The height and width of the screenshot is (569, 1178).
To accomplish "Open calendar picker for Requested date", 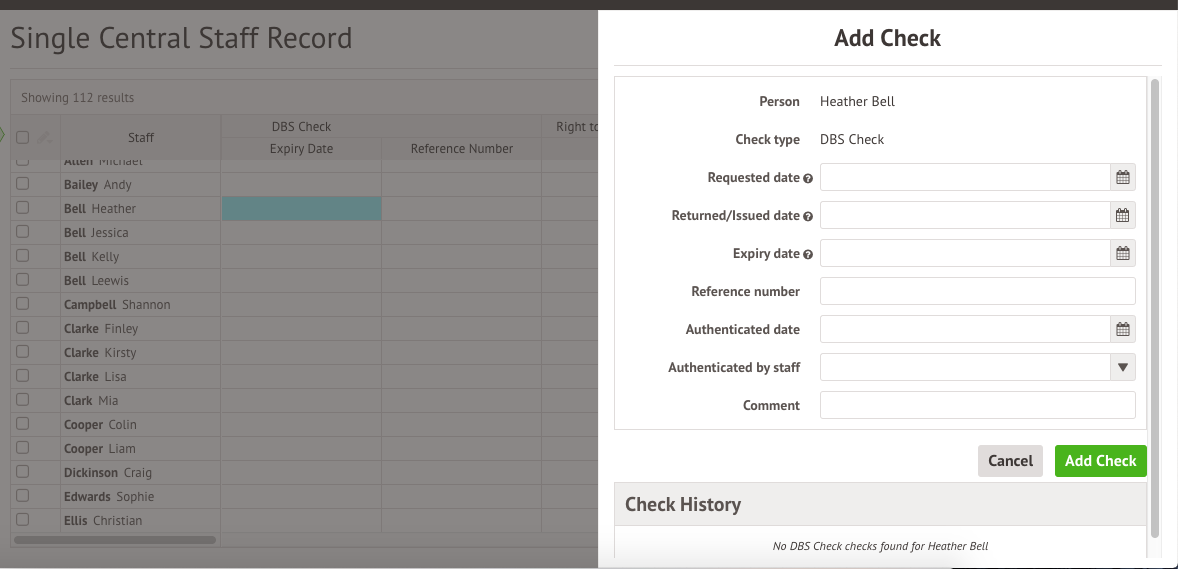I will tap(1122, 177).
